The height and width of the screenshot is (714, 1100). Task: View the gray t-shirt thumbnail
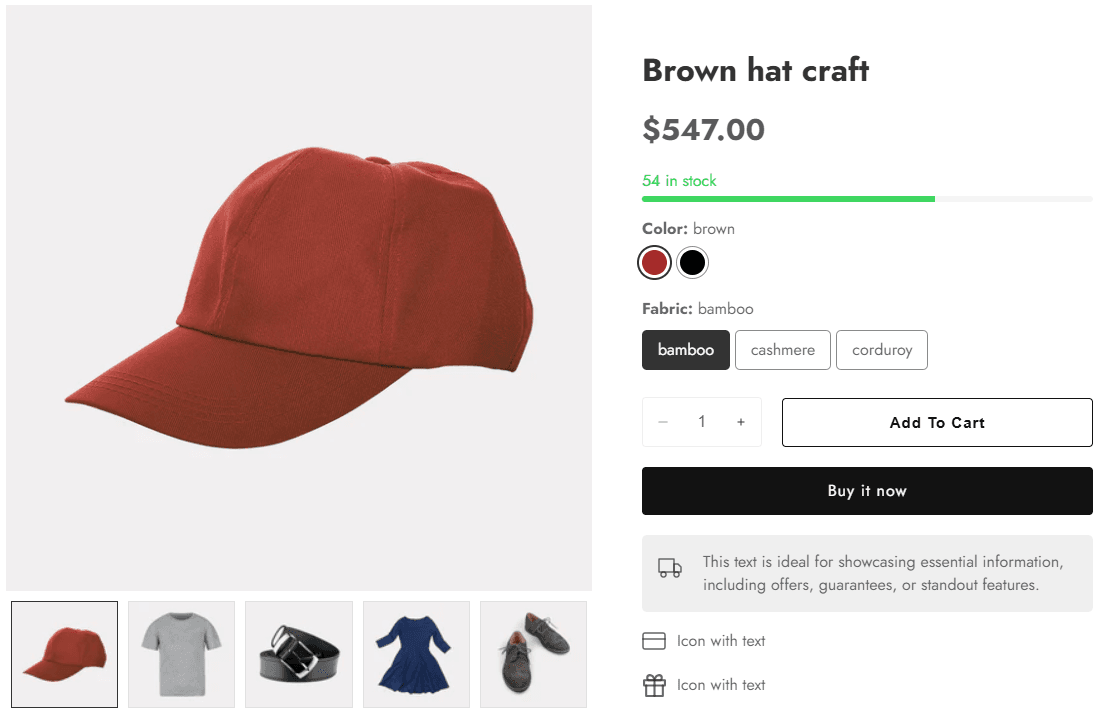tap(182, 654)
